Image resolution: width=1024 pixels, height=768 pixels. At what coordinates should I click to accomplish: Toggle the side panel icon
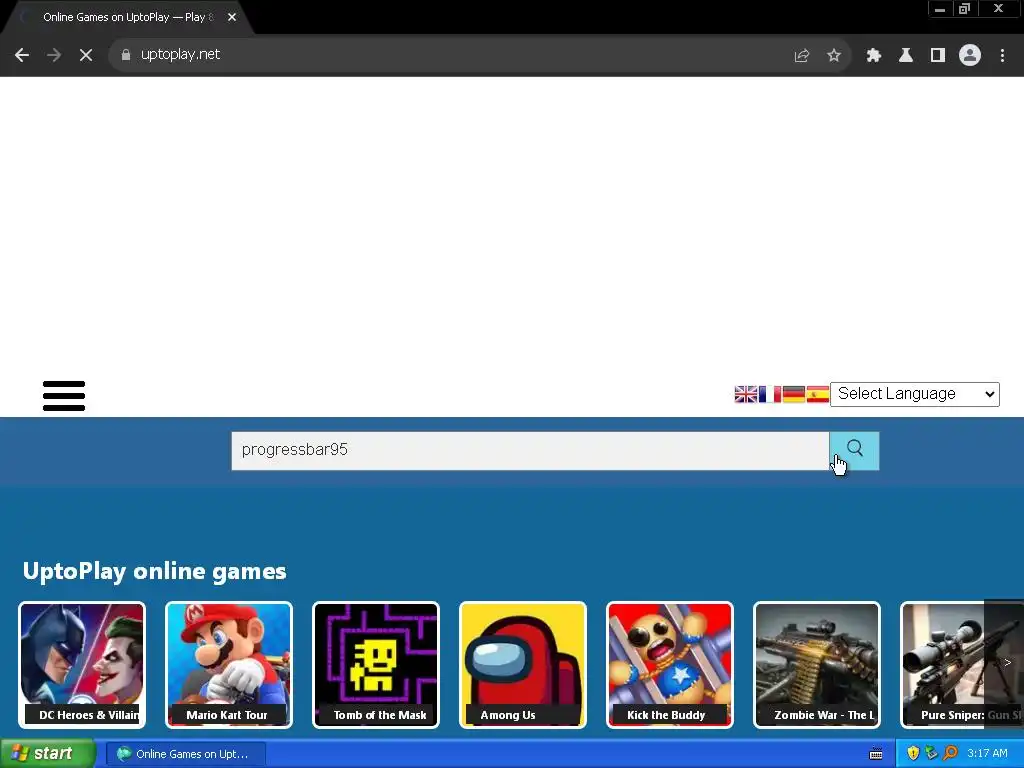tap(938, 56)
